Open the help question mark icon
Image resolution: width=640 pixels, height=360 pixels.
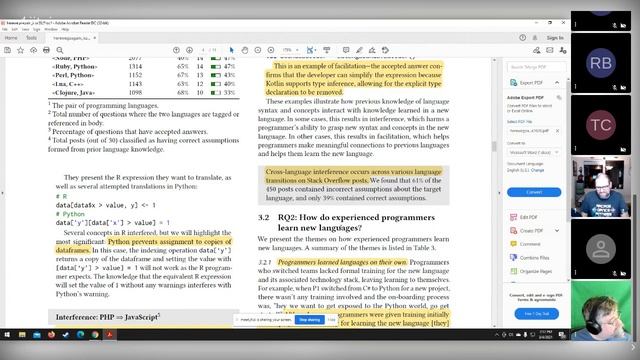522,38
